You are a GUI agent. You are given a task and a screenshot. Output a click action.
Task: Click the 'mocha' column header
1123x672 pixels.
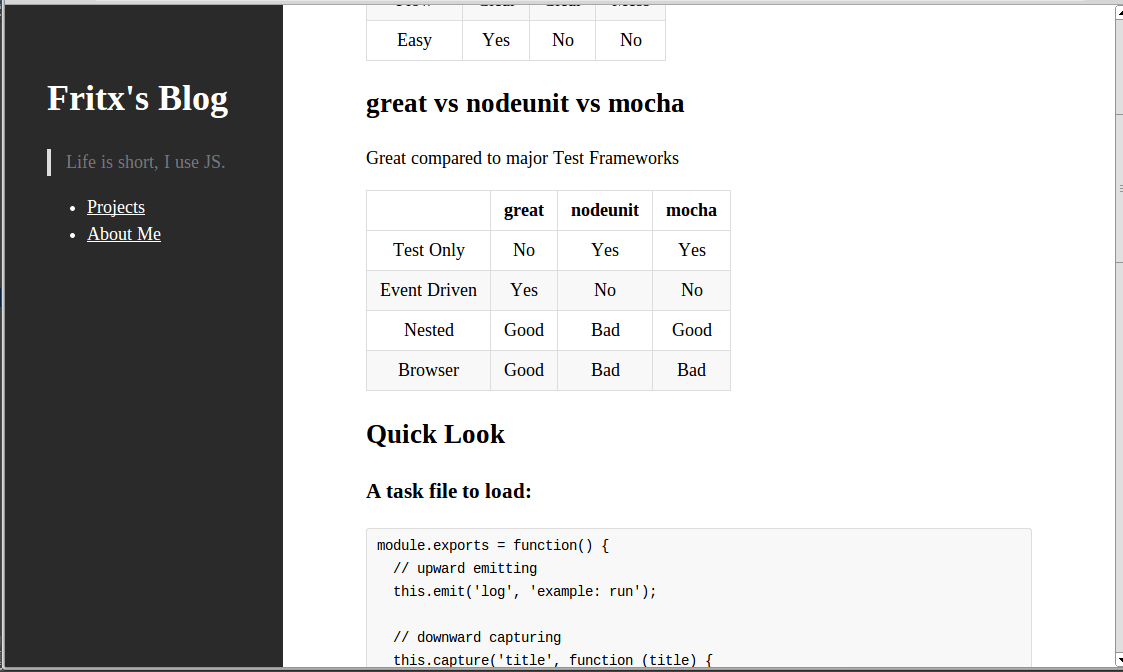pos(691,210)
